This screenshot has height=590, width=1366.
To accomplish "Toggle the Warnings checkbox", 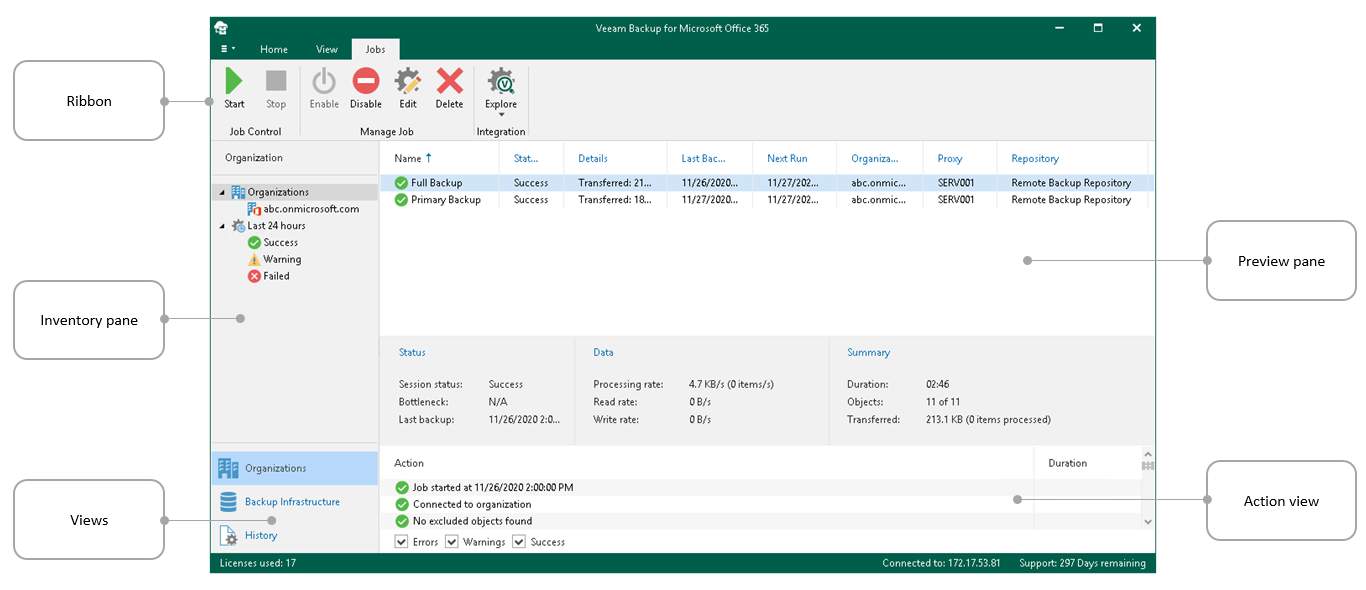I will click(x=452, y=542).
